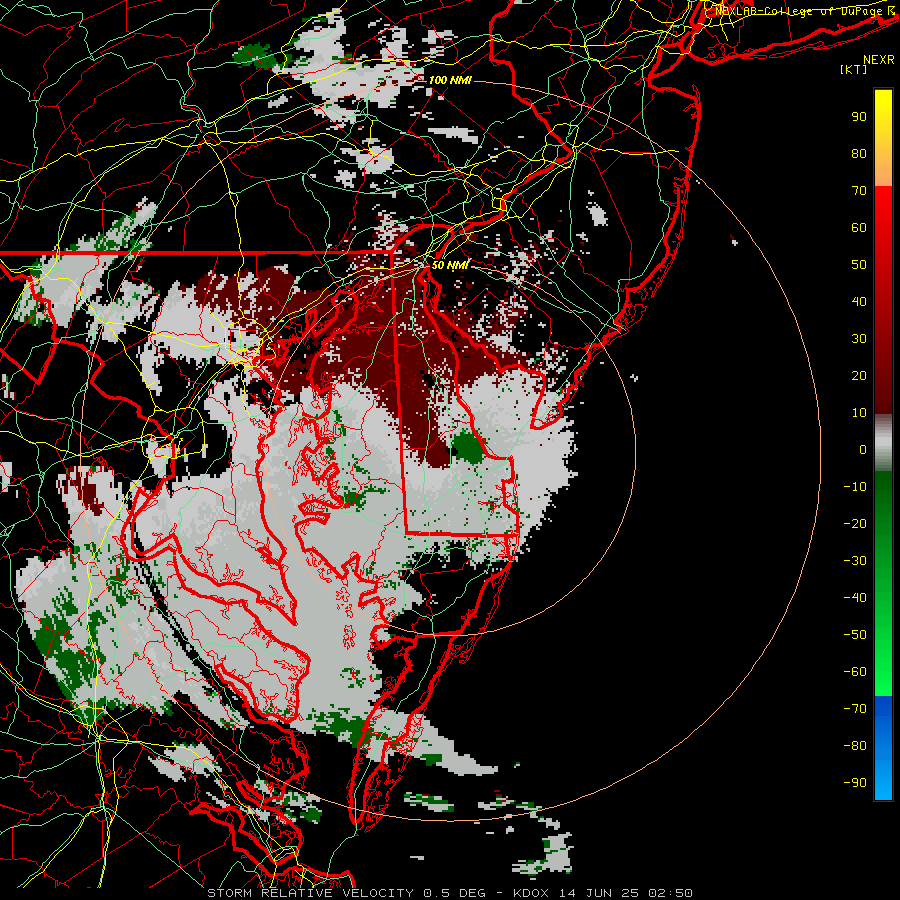Click the '02:50' timestamp in the caption
900x900 pixels.
click(x=670, y=893)
